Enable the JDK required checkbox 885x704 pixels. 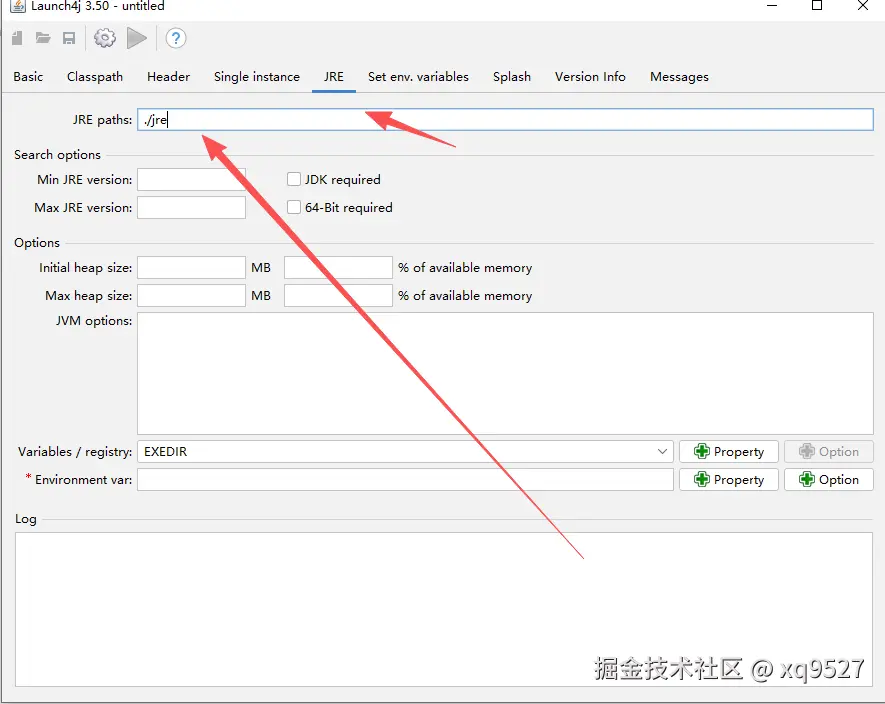click(293, 180)
